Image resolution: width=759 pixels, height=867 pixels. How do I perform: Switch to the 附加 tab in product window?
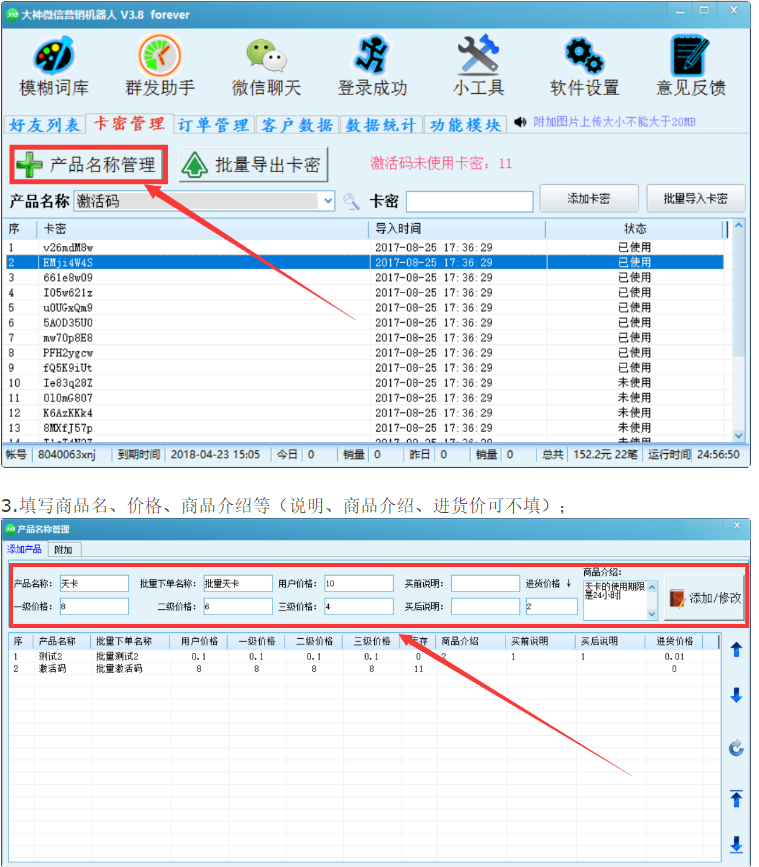63,549
